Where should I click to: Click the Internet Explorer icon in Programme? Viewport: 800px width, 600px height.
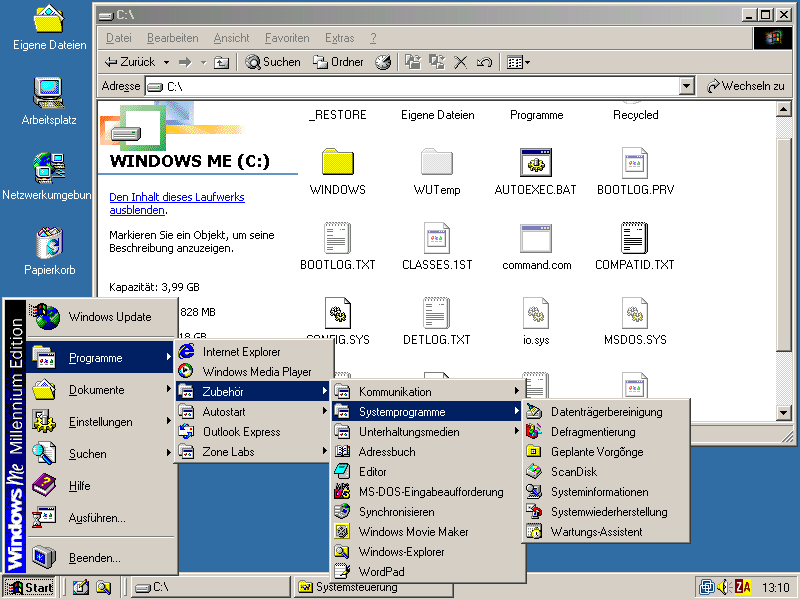pos(186,352)
